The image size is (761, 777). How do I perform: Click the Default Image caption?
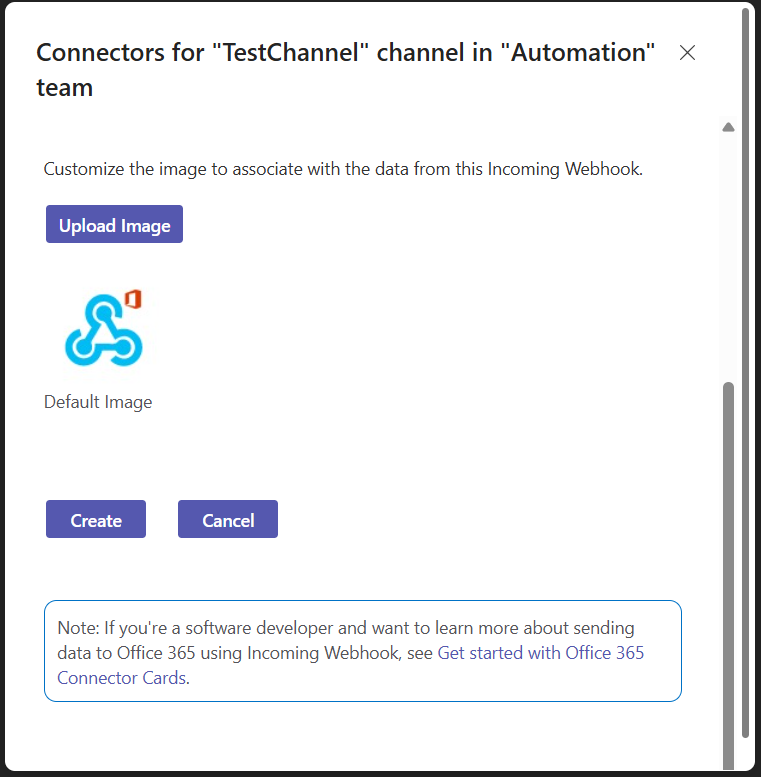click(x=98, y=402)
